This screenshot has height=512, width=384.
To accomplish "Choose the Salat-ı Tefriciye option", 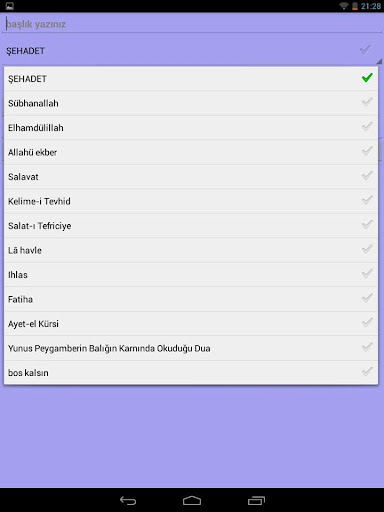I will click(191, 226).
